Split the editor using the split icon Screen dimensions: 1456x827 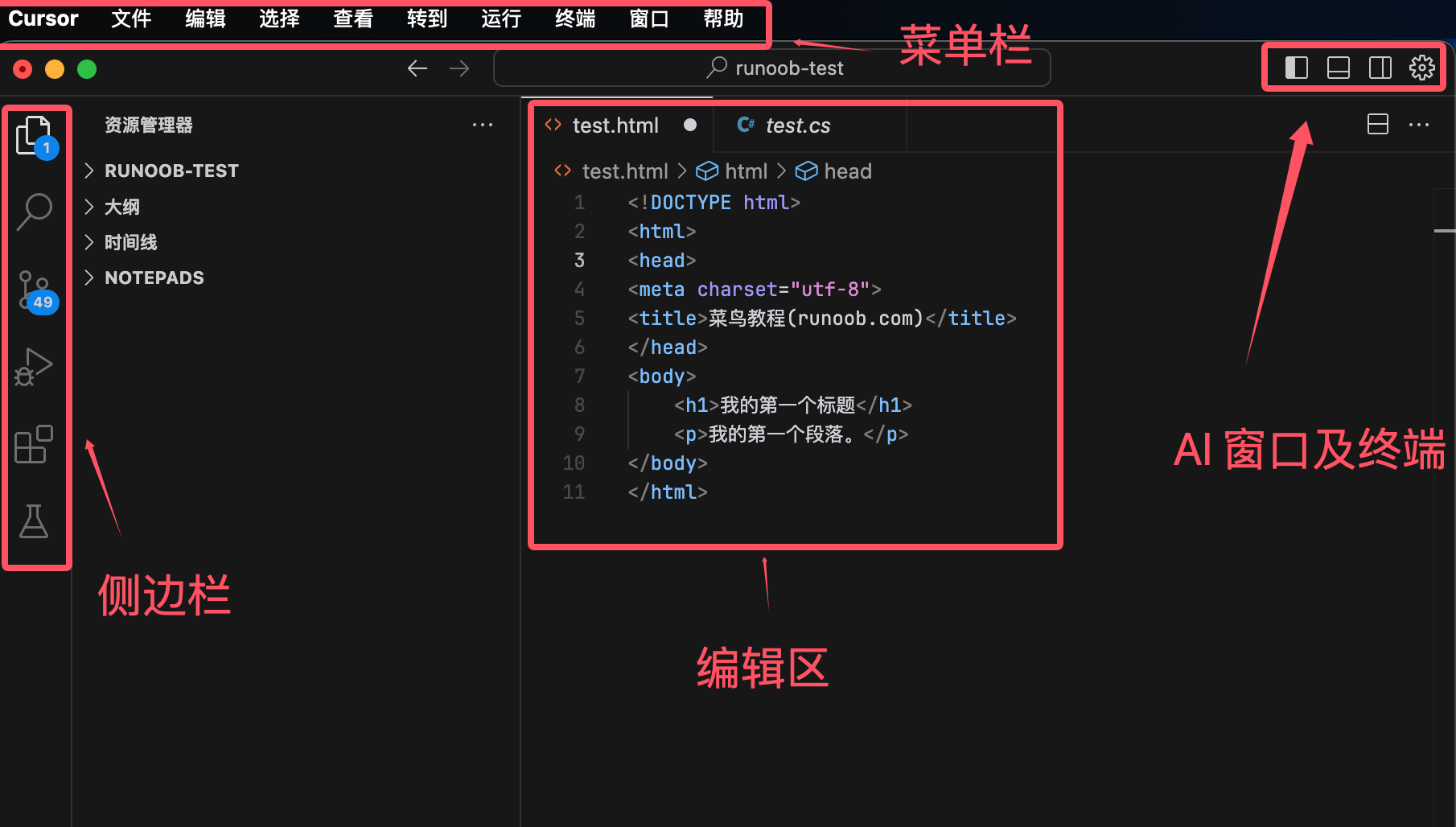1377,125
